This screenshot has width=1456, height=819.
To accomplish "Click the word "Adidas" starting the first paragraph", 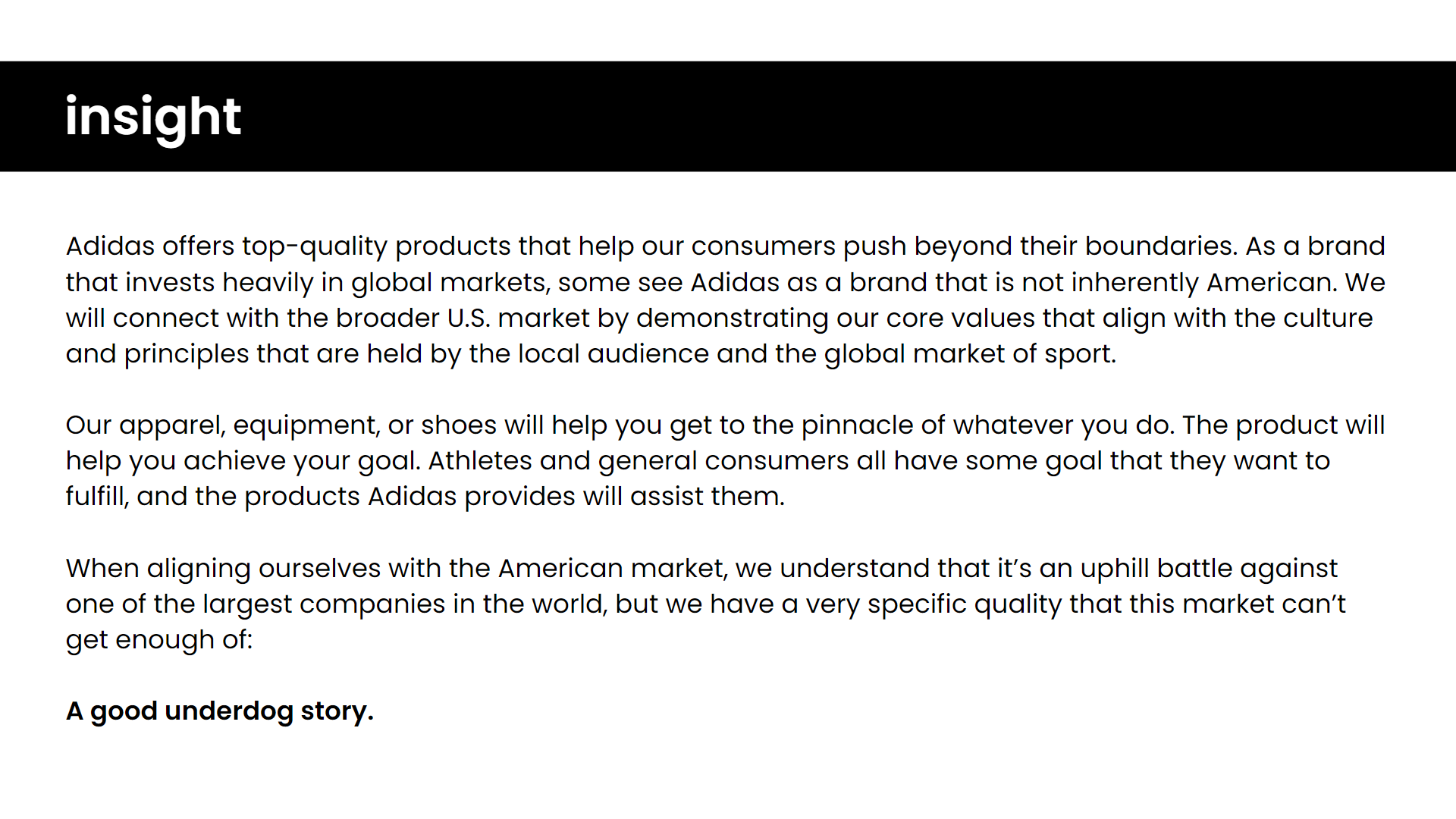I will tap(109, 246).
